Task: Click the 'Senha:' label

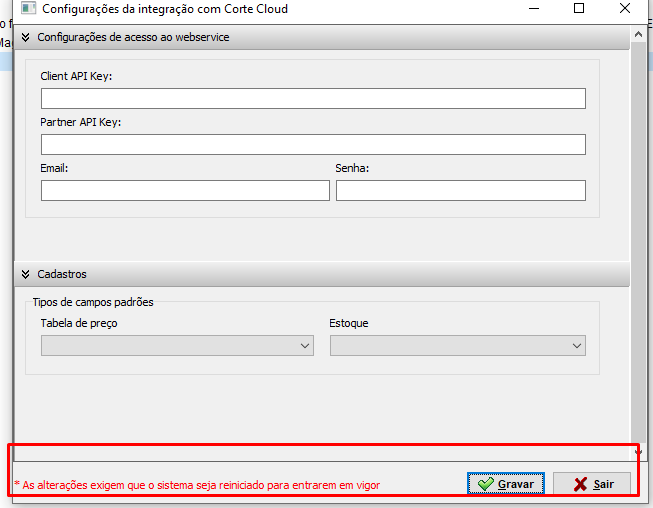Action: [352, 168]
